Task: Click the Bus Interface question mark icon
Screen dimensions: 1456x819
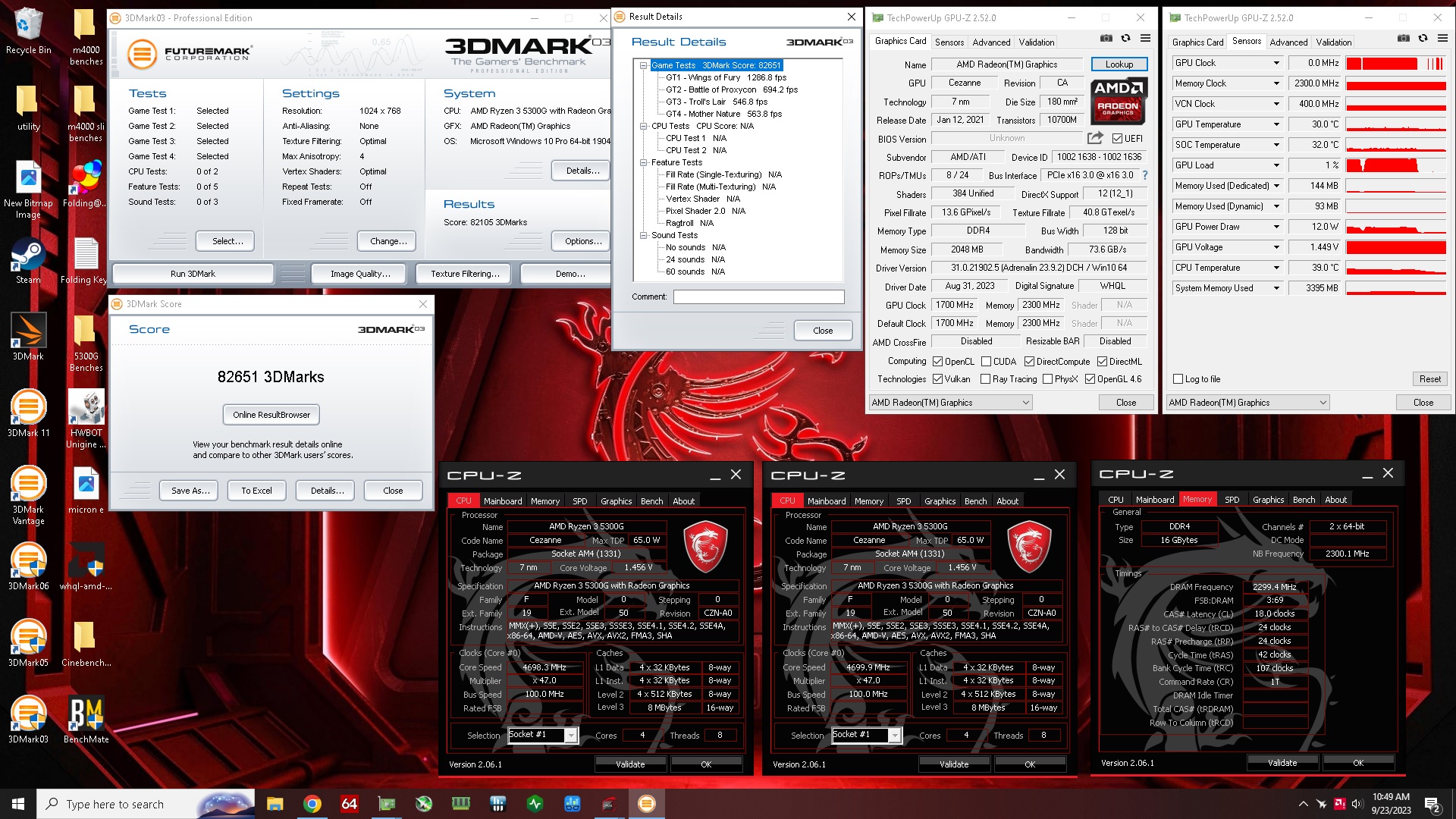Action: tap(1145, 175)
